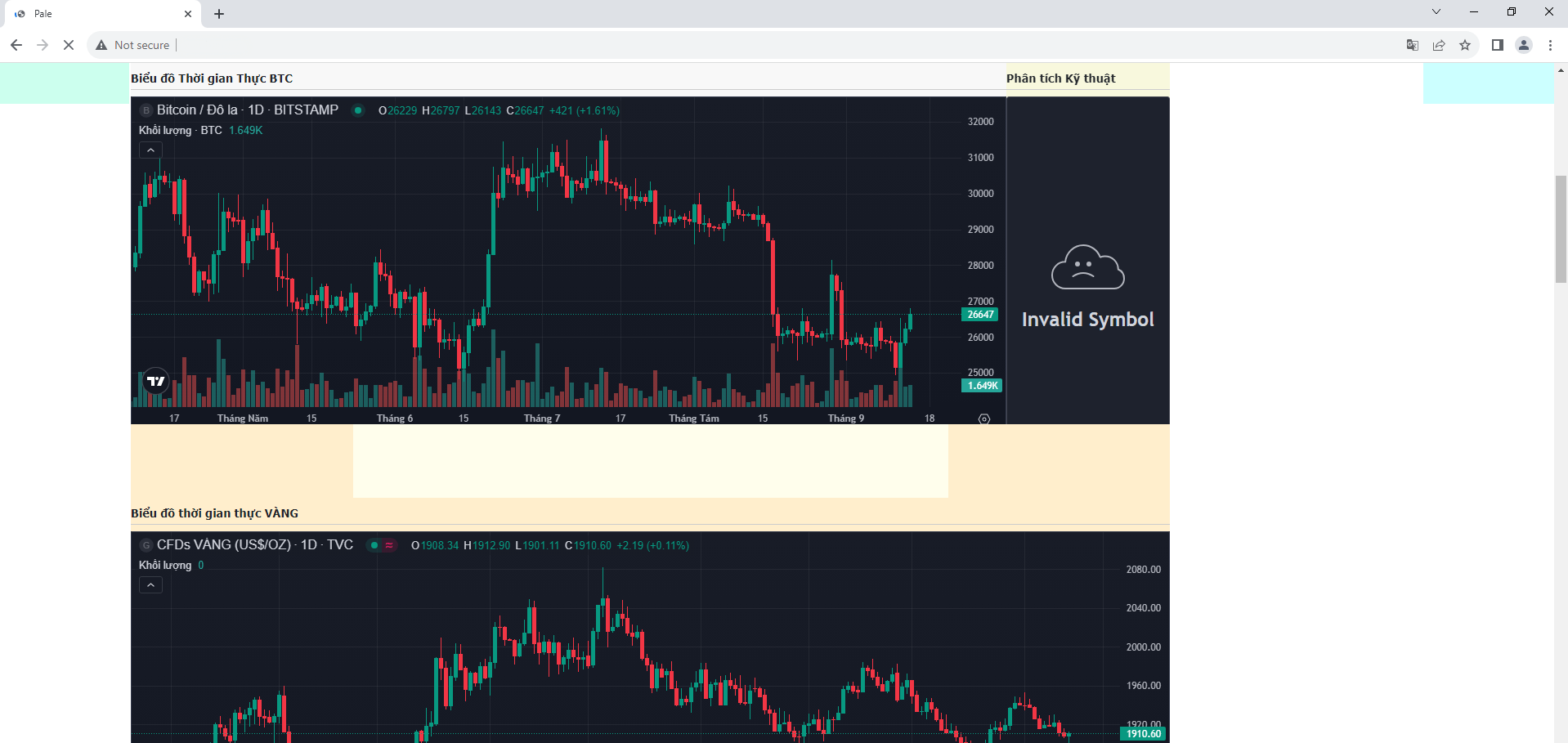Image resolution: width=1568 pixels, height=743 pixels.
Task: Open the TradingView logo on BTC chart
Action: [155, 381]
